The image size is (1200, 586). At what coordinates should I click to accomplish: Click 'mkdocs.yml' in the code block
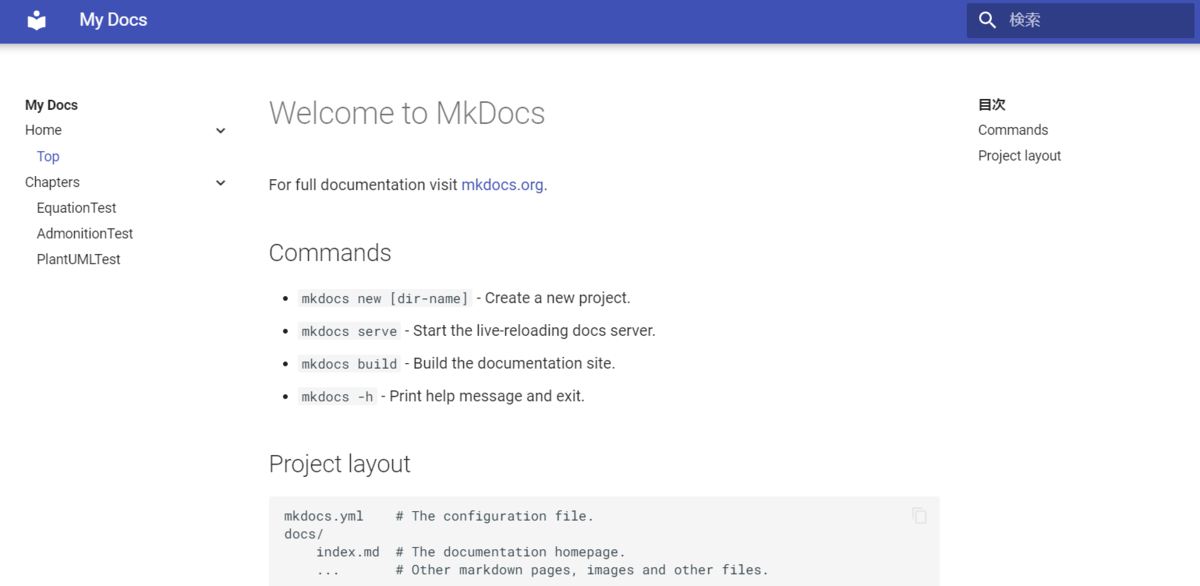pyautogui.click(x=324, y=516)
